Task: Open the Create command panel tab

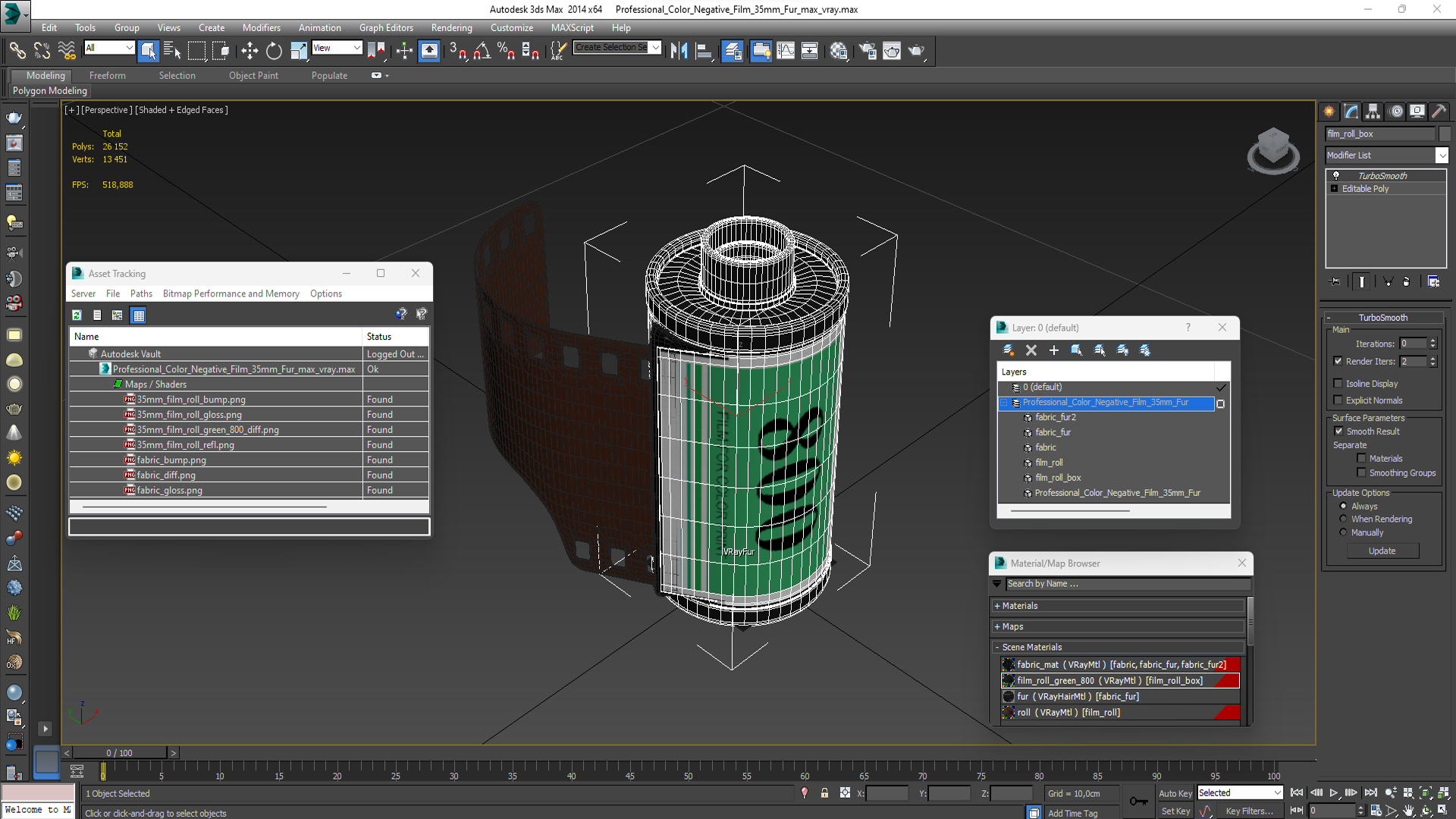Action: point(1329,111)
